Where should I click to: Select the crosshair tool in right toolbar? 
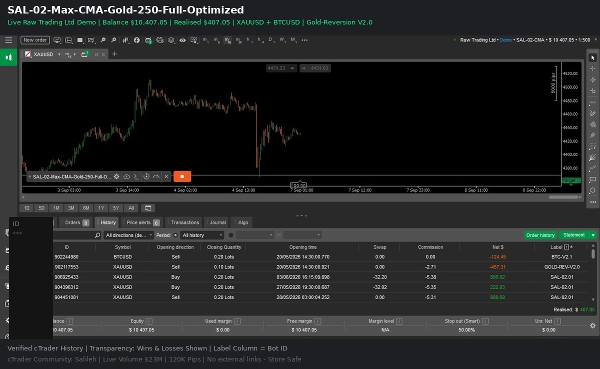pyautogui.click(x=593, y=69)
